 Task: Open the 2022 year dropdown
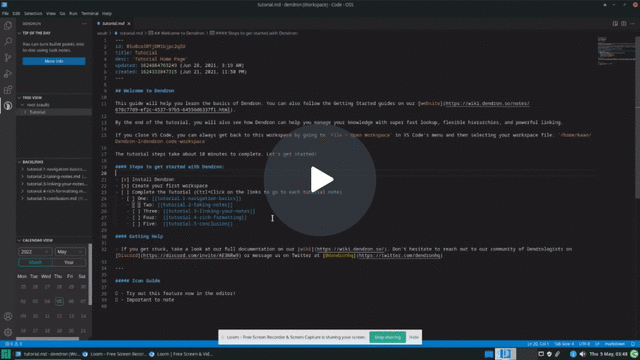point(35,252)
